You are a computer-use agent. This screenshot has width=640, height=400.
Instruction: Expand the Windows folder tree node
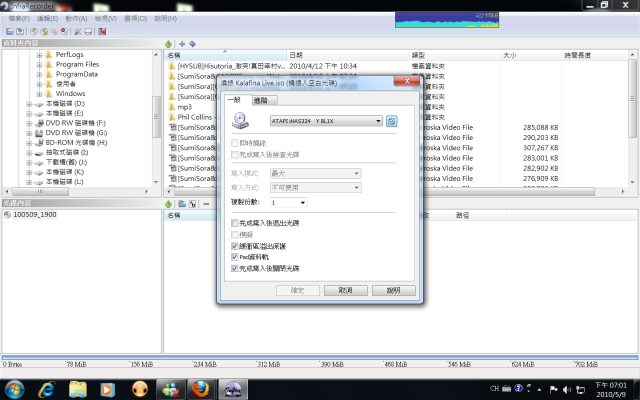(40, 94)
